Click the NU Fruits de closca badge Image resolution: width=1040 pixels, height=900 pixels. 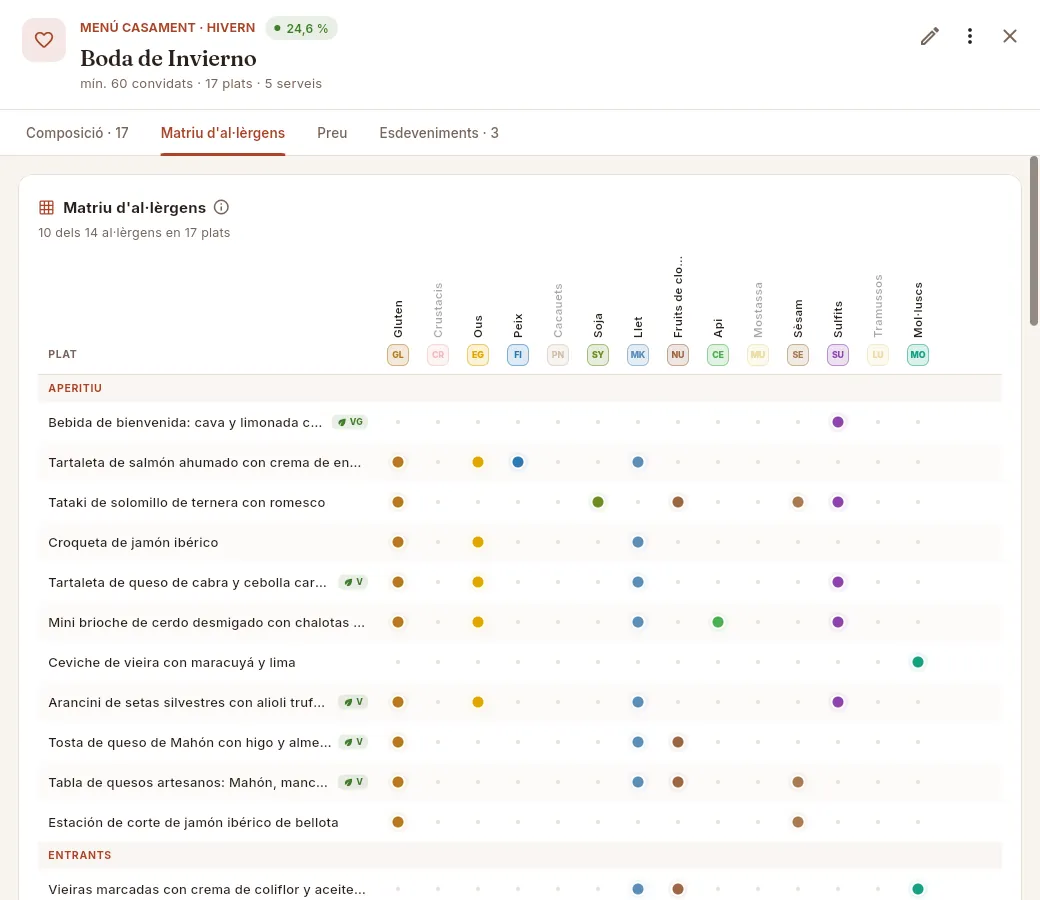pos(678,355)
